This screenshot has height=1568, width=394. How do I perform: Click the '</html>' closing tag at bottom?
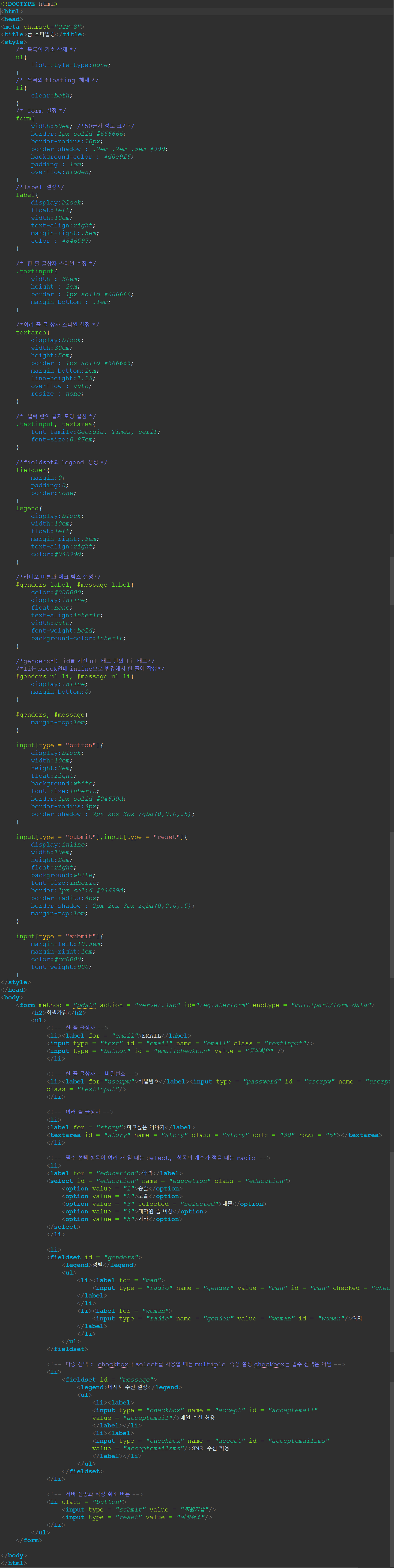[14, 1563]
